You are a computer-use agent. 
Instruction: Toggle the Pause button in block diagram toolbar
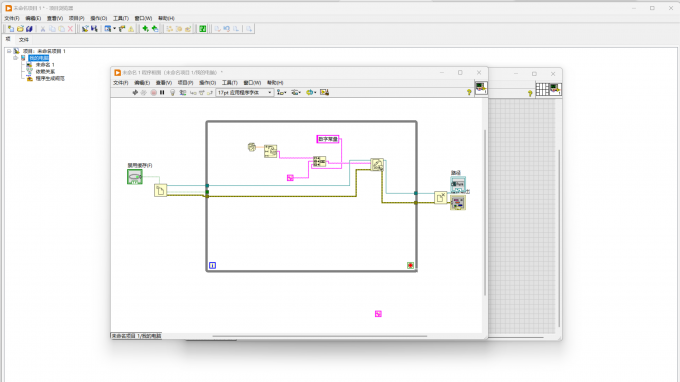[162, 92]
